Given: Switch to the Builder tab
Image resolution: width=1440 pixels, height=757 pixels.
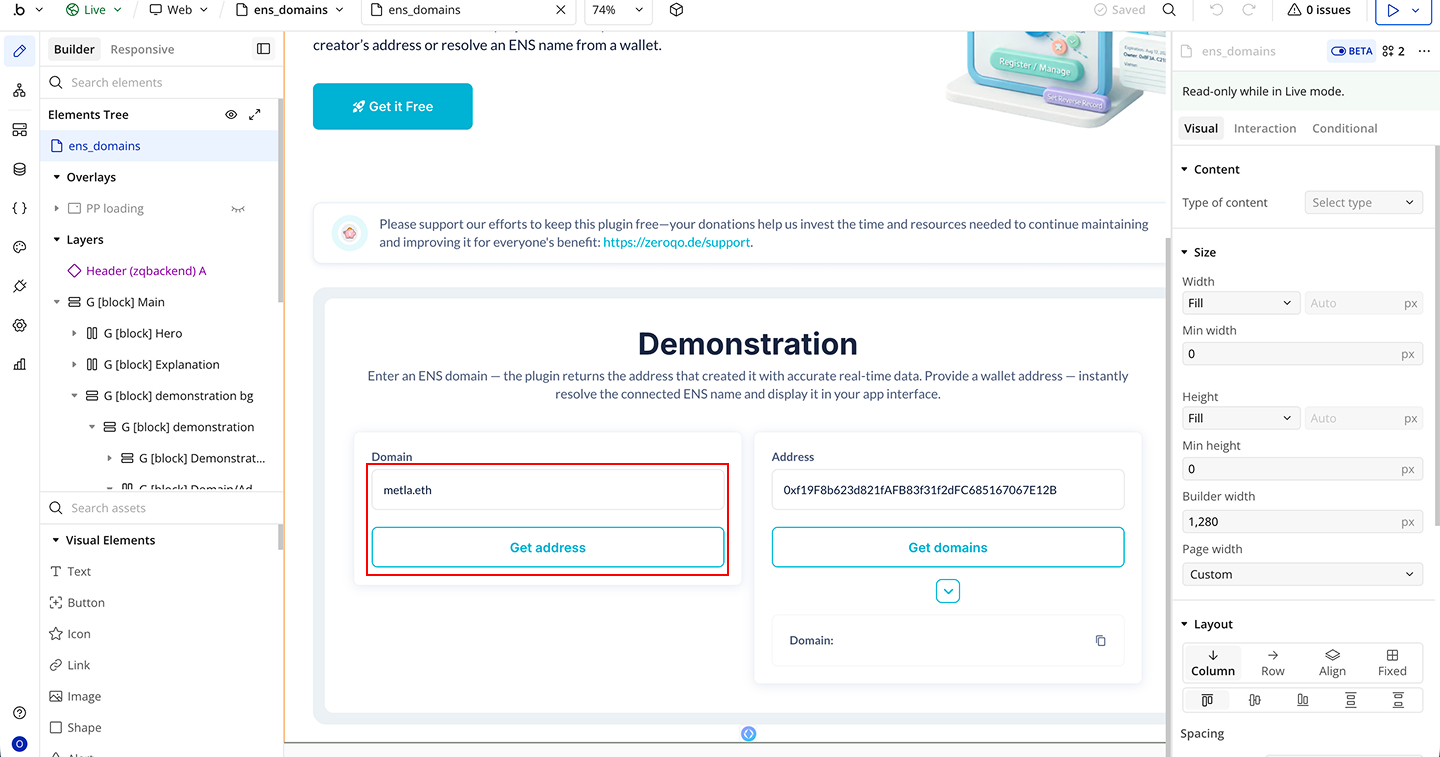Looking at the screenshot, I should click(75, 49).
